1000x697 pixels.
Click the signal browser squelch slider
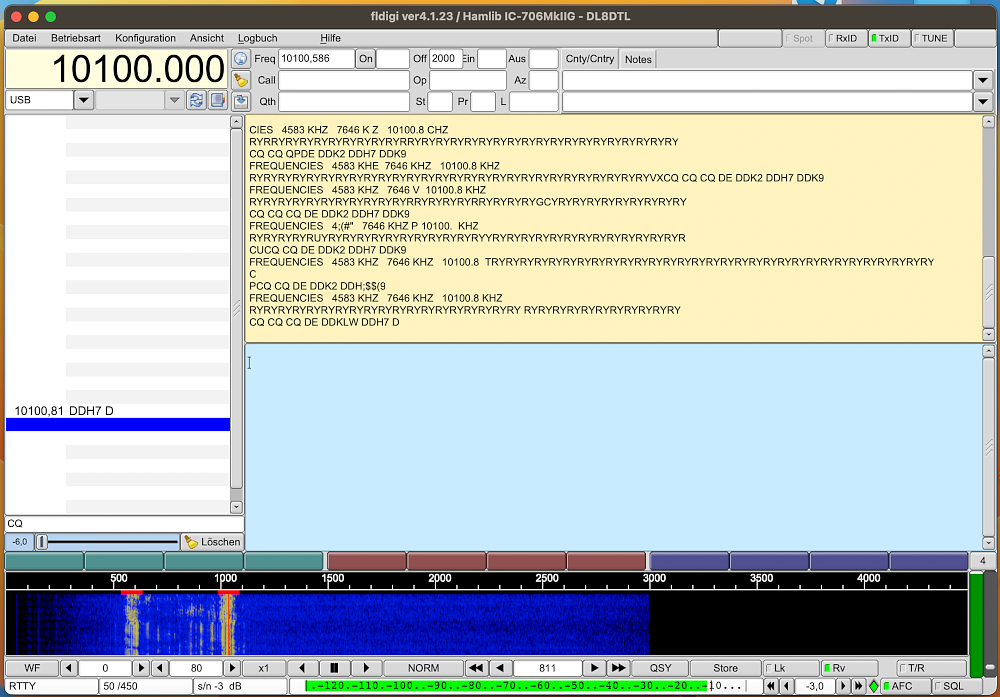(x=107, y=542)
